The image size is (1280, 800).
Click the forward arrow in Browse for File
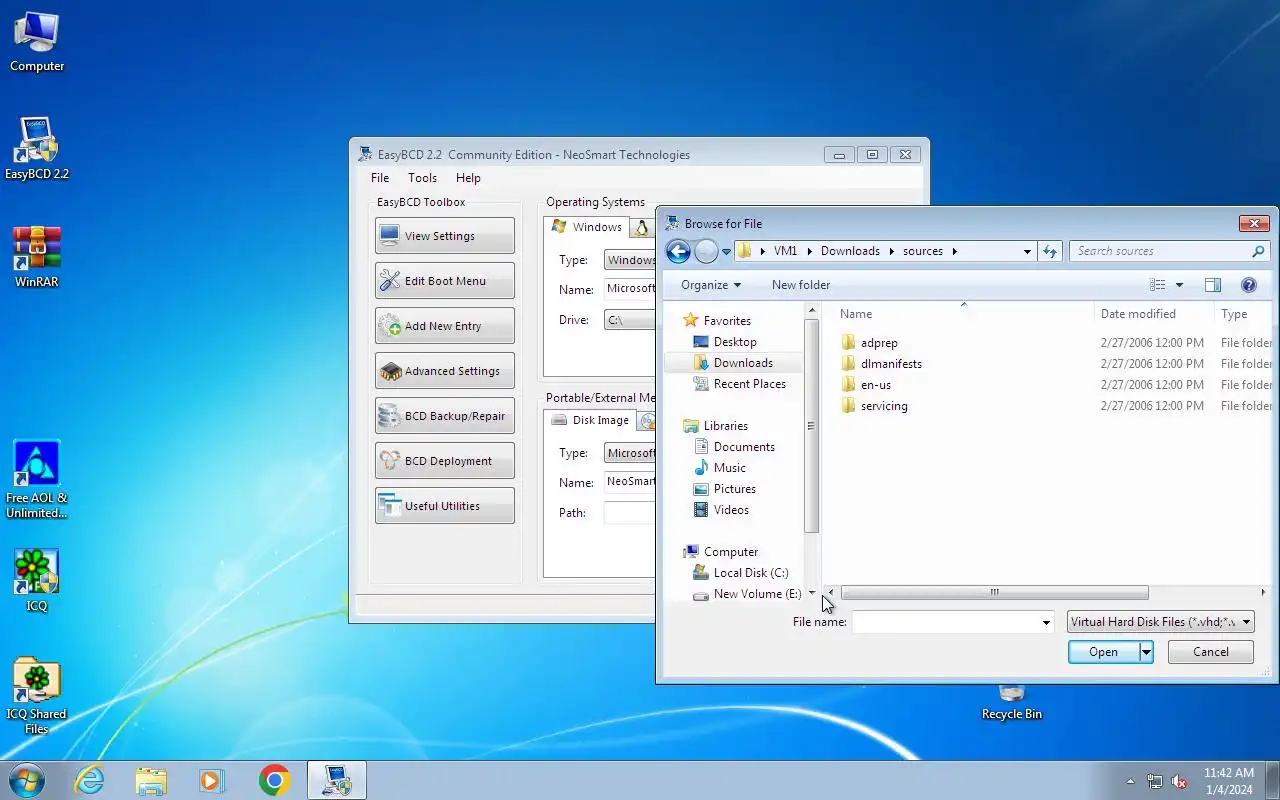point(706,252)
